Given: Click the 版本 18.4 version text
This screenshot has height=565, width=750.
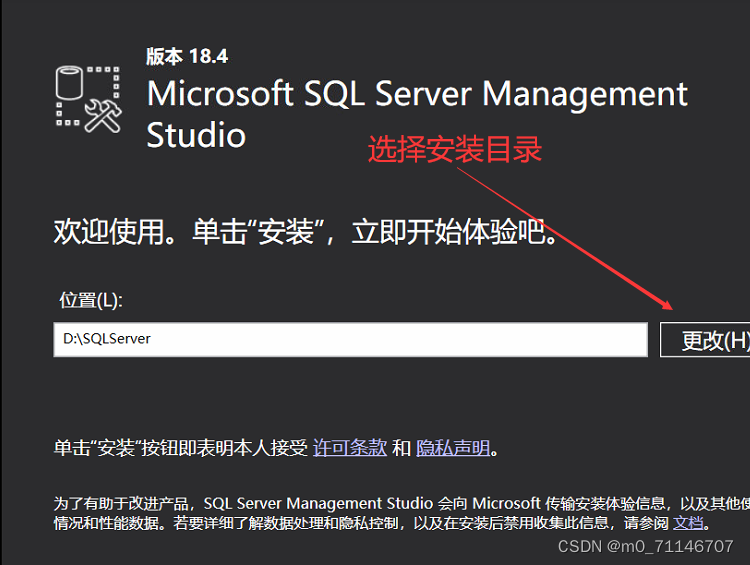Looking at the screenshot, I should 187,56.
